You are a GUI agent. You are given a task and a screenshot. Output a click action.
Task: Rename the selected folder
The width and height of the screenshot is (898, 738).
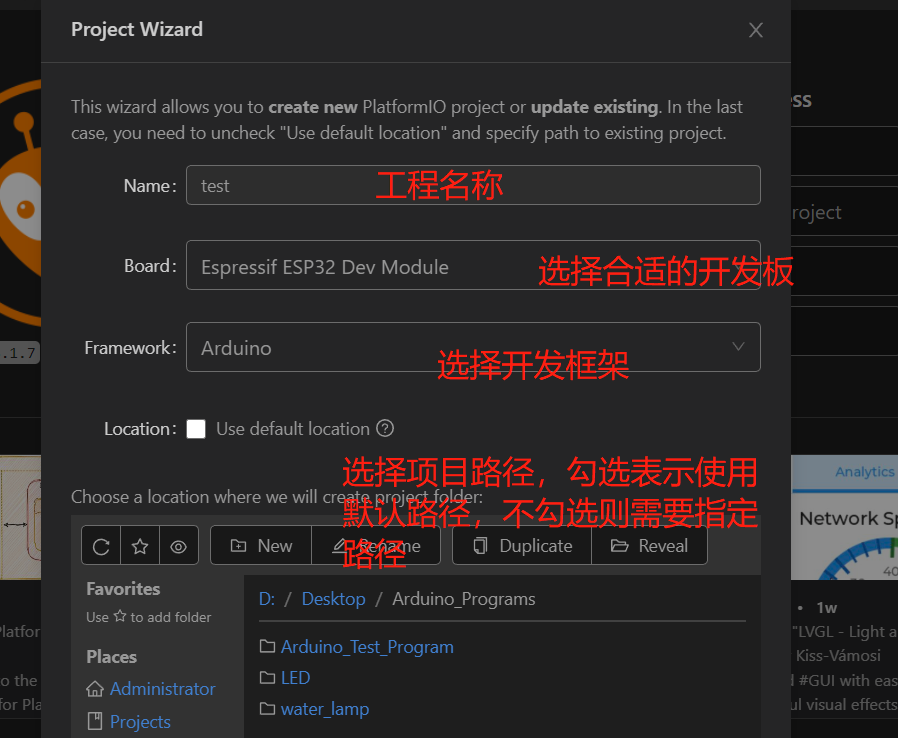click(376, 546)
